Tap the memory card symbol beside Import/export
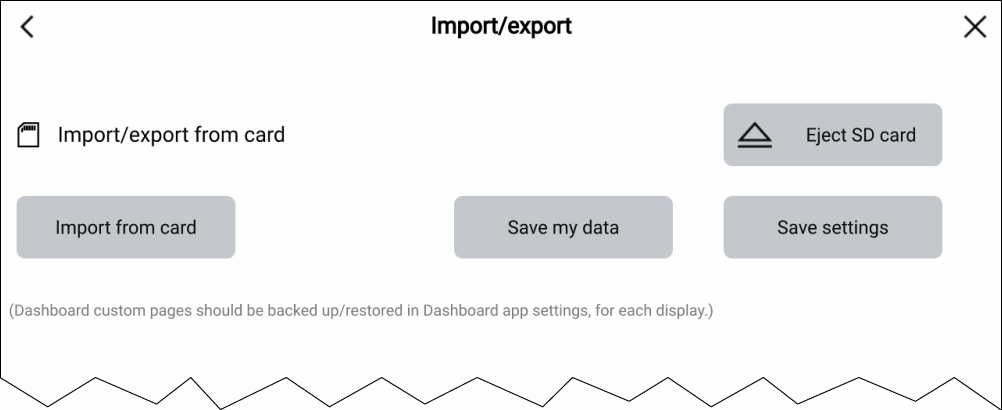Viewport: 1002px width, 410px height. (28, 135)
